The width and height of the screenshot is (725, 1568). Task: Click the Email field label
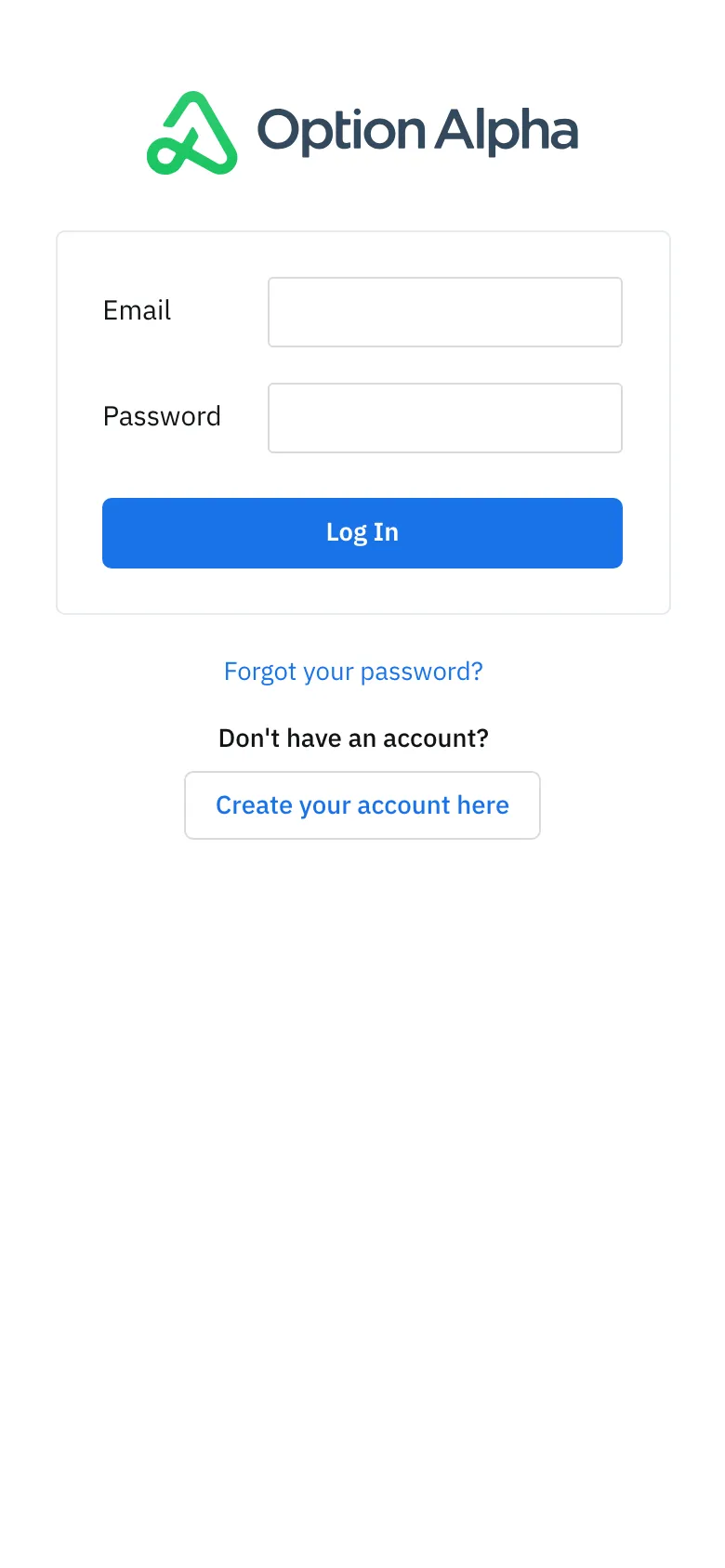pos(137,310)
